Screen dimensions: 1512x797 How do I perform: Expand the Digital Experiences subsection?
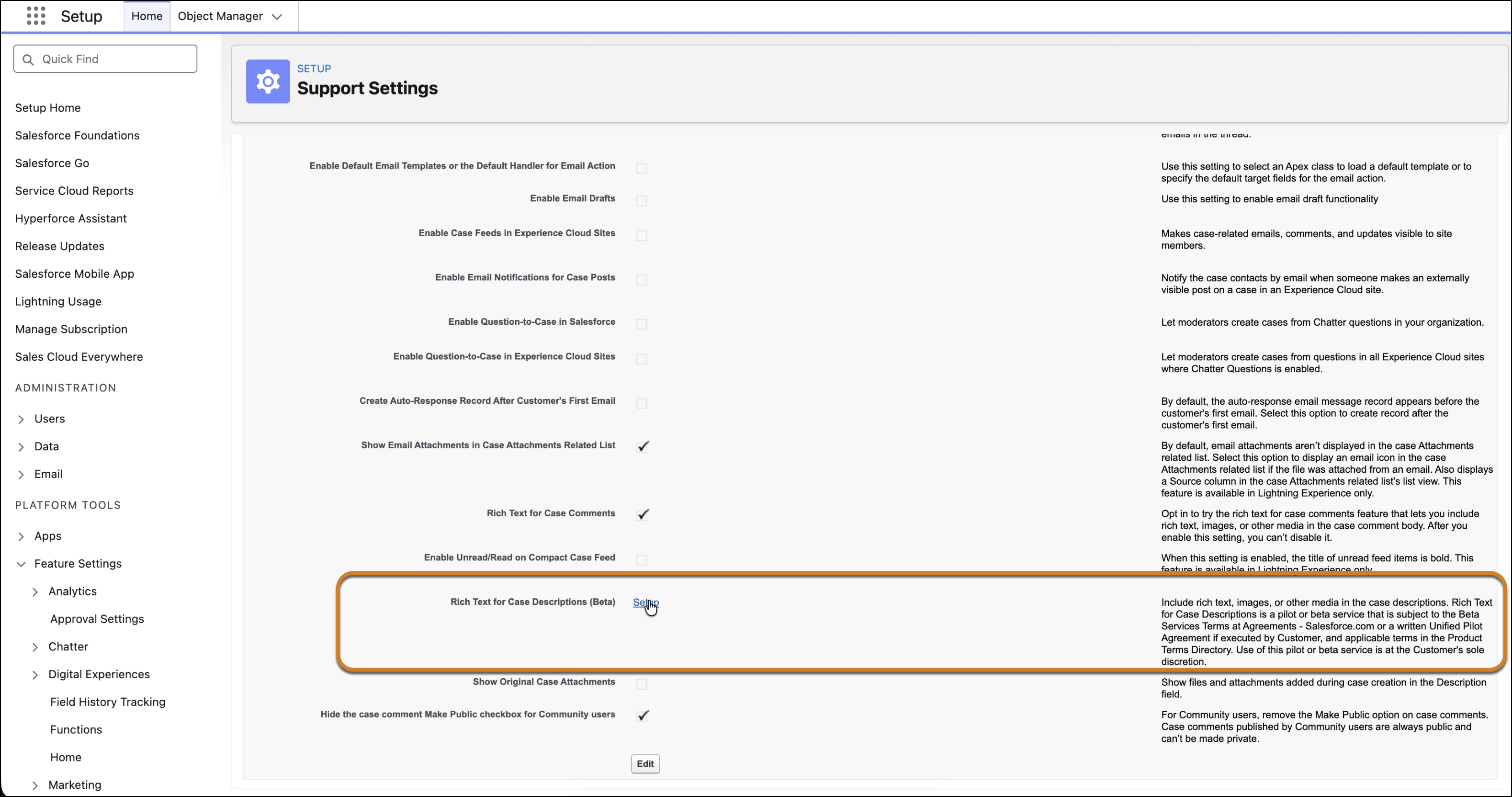click(x=35, y=674)
